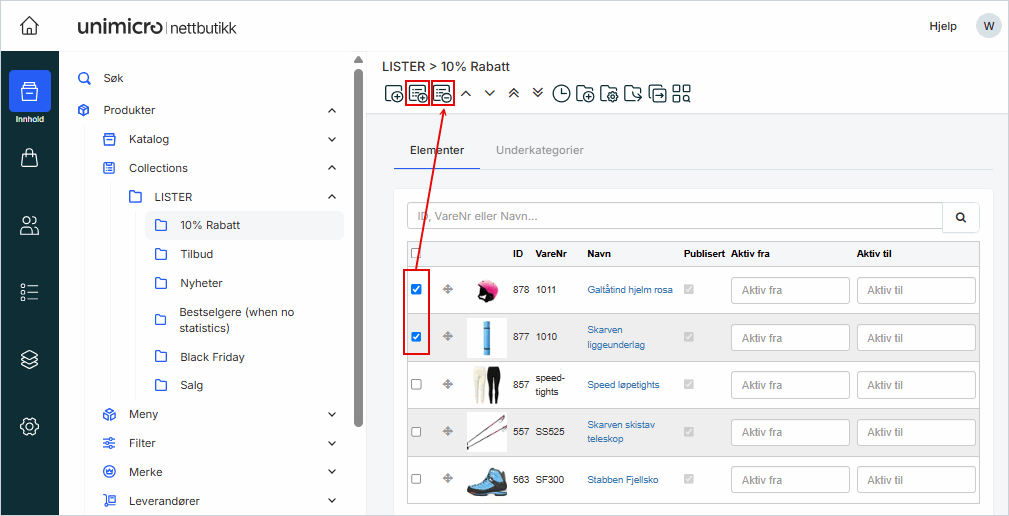1009x516 pixels.
Task: Open the customers icon in left sidebar
Action: [x=29, y=226]
